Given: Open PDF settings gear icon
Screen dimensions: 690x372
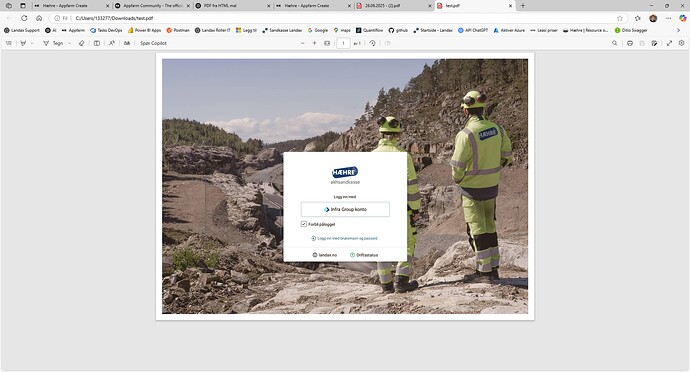Looking at the screenshot, I should 682,43.
